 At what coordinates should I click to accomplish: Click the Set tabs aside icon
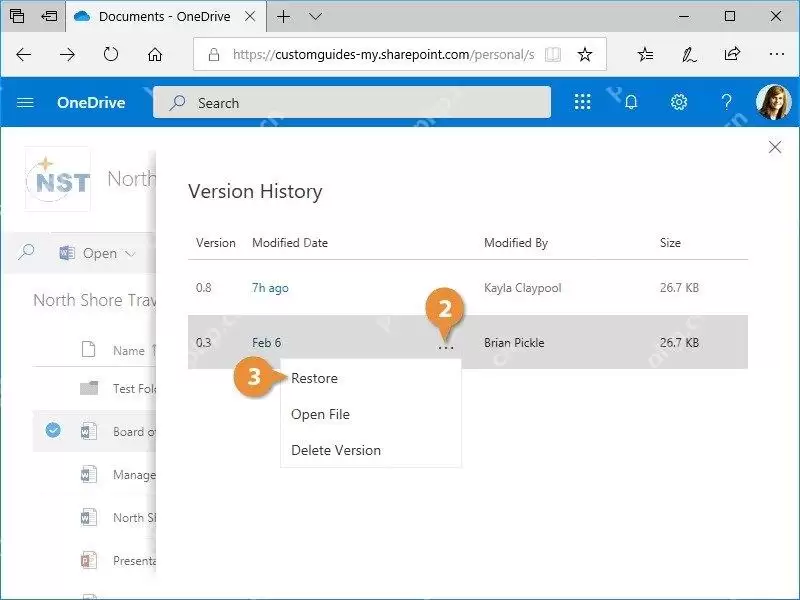coord(49,17)
